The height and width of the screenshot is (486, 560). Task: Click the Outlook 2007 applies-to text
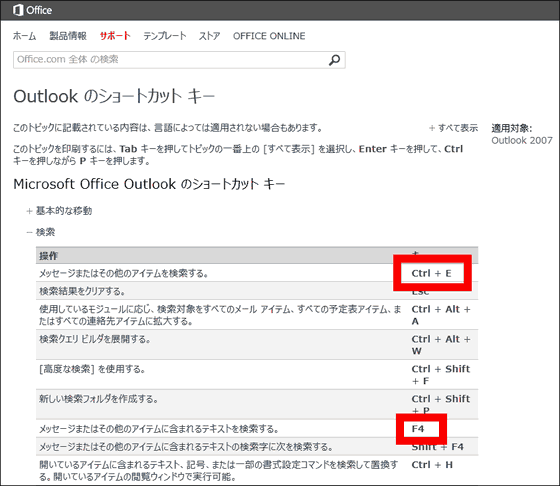[x=522, y=140]
